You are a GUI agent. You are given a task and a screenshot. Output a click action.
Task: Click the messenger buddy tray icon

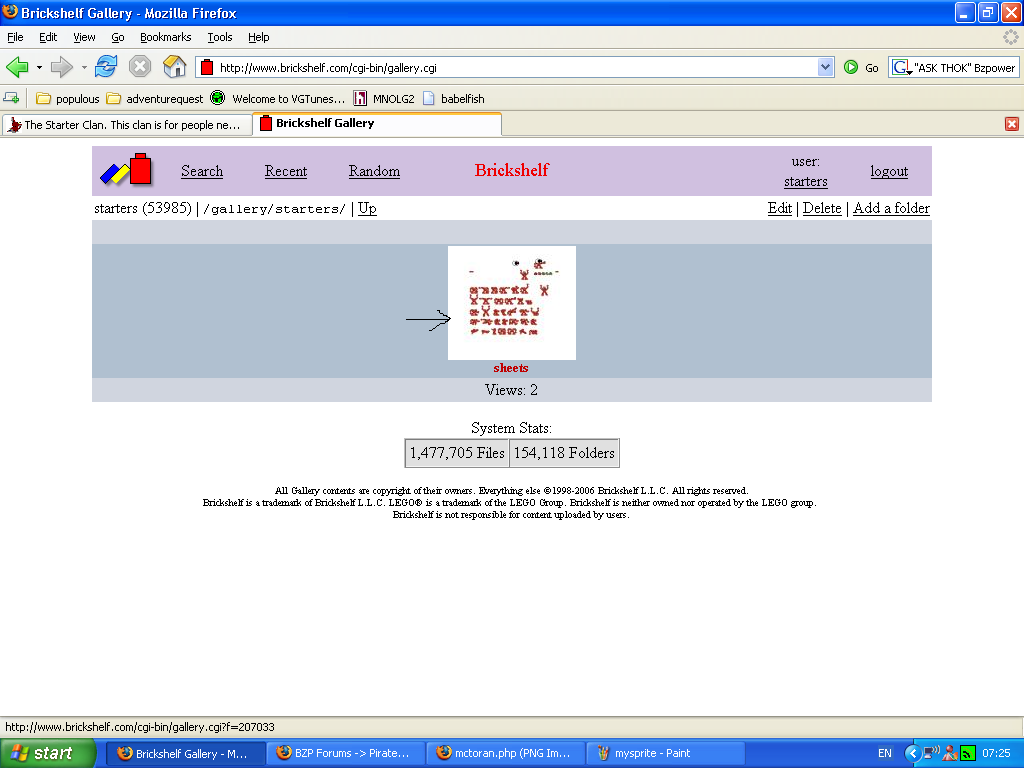[x=950, y=754]
